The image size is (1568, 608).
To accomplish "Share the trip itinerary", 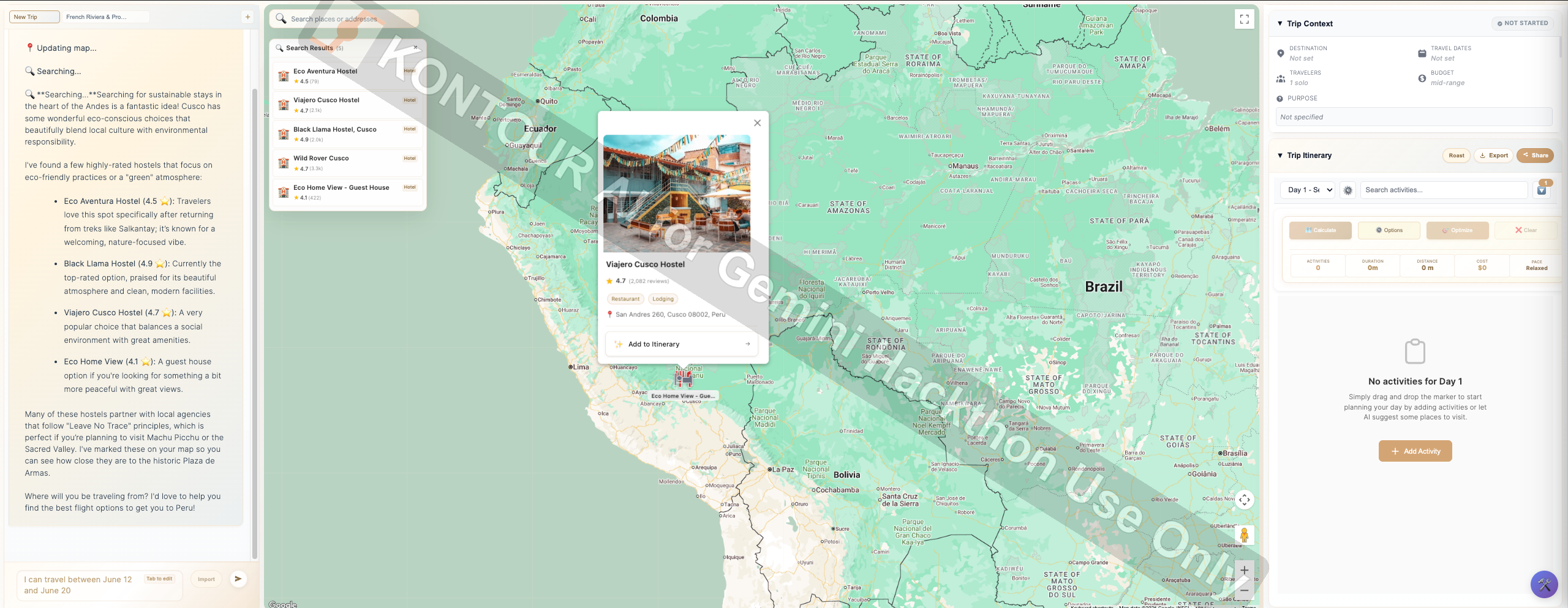I will (1535, 156).
